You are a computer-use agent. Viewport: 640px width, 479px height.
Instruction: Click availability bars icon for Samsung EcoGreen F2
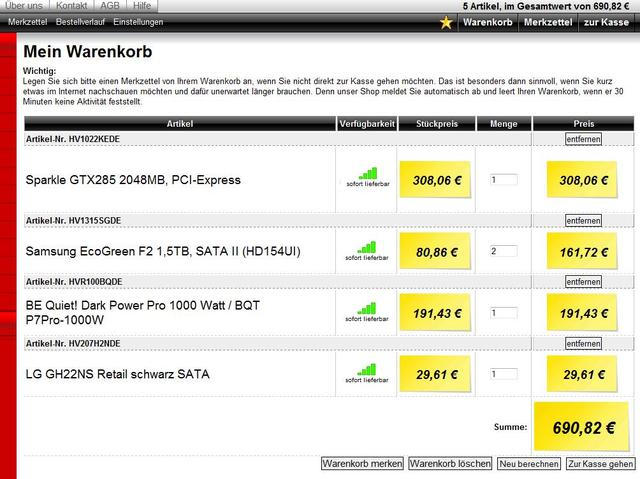click(367, 247)
